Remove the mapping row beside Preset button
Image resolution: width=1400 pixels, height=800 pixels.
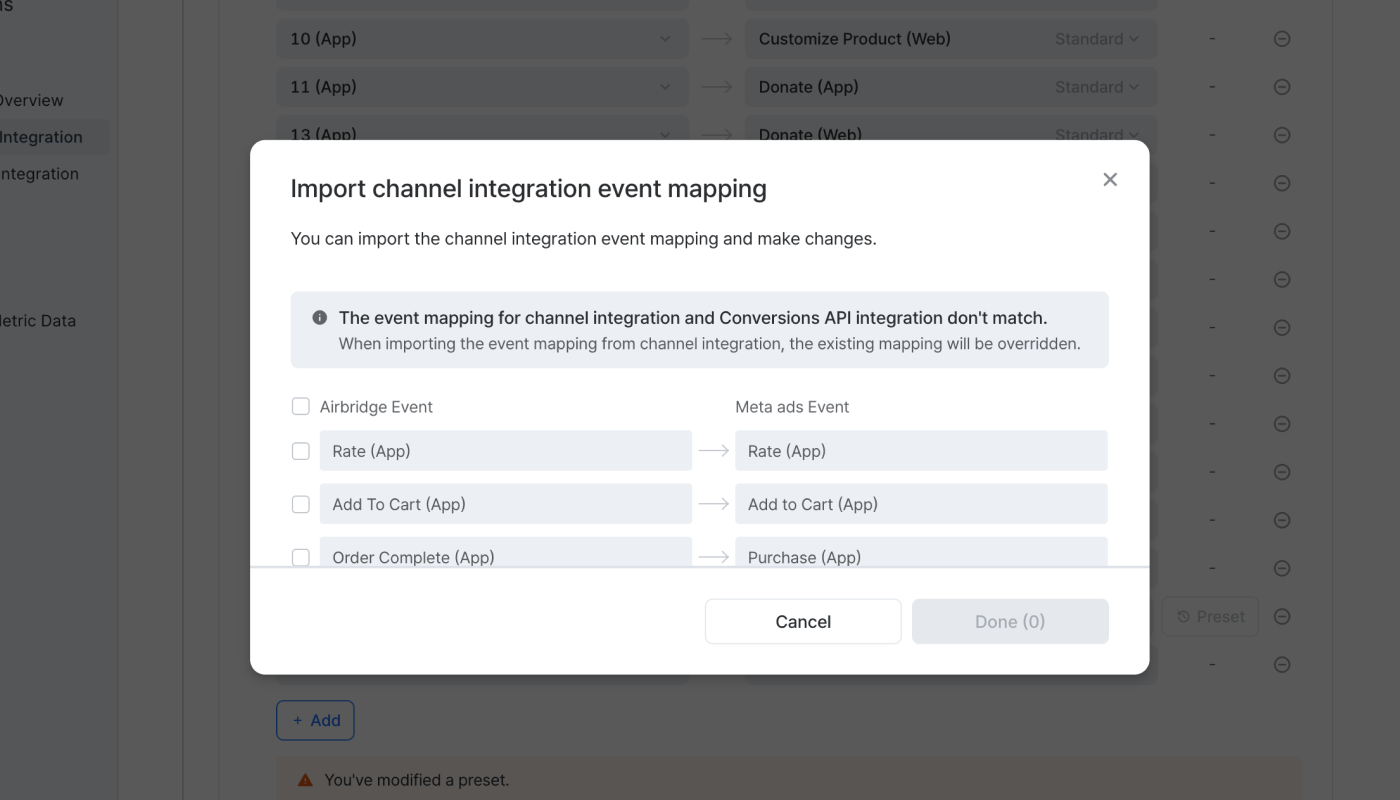(1282, 617)
